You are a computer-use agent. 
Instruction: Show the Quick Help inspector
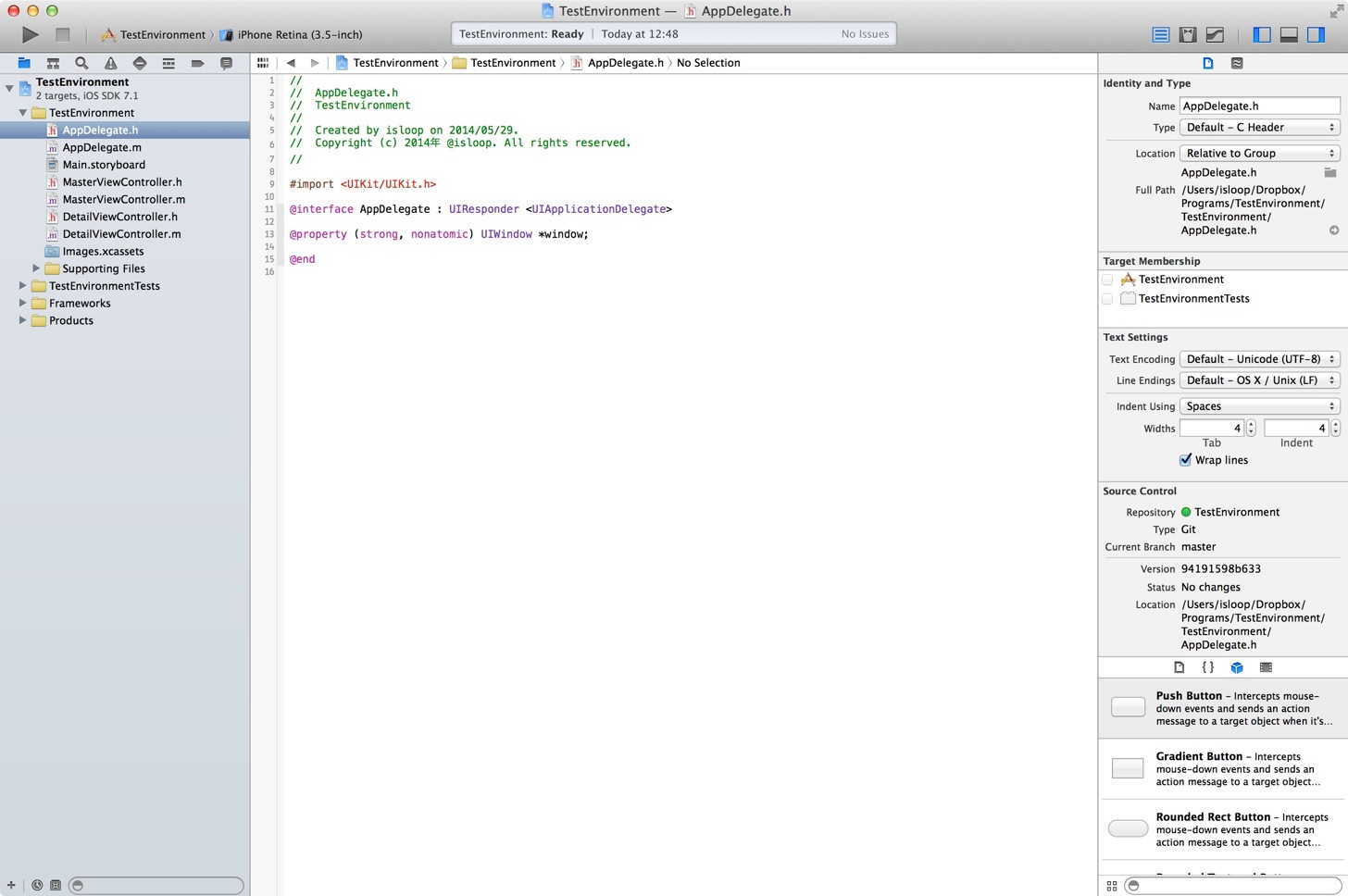tap(1237, 63)
